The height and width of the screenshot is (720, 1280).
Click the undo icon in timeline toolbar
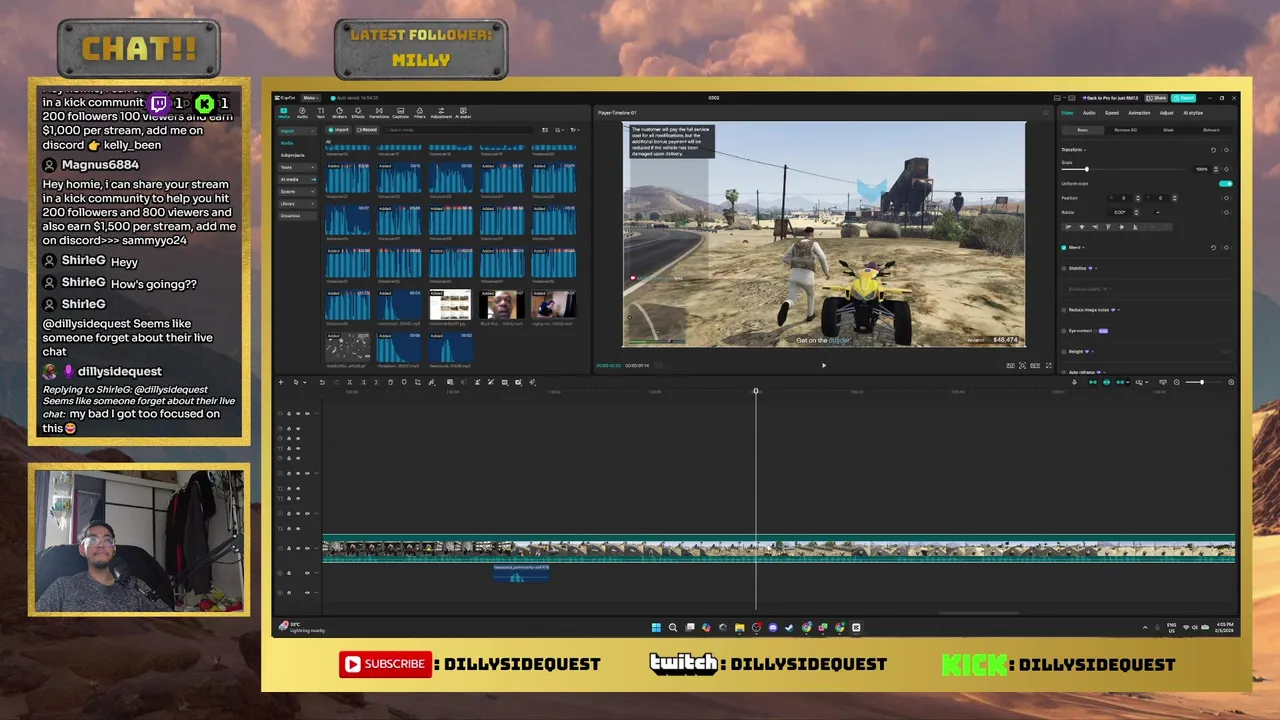[x=322, y=382]
